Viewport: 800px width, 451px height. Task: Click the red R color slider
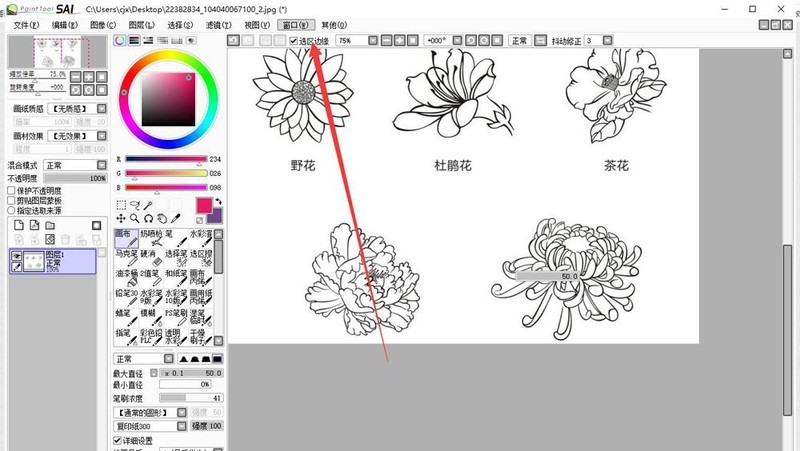coord(166,159)
